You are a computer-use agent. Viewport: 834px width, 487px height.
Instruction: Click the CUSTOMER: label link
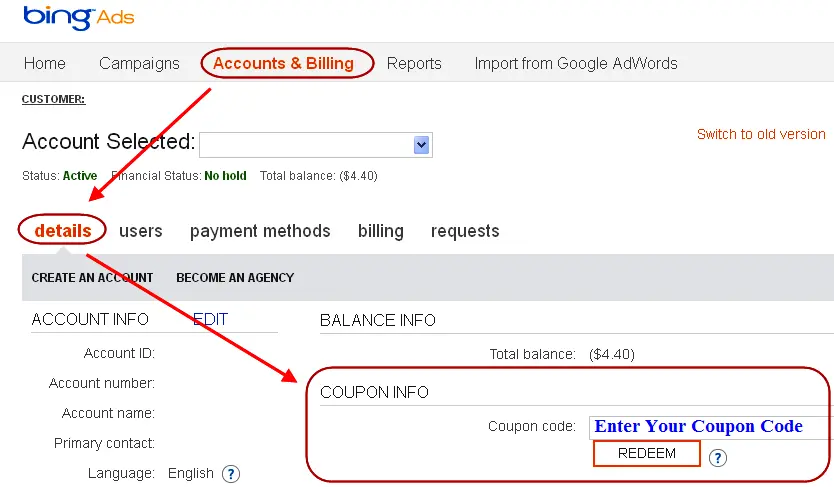tap(53, 99)
